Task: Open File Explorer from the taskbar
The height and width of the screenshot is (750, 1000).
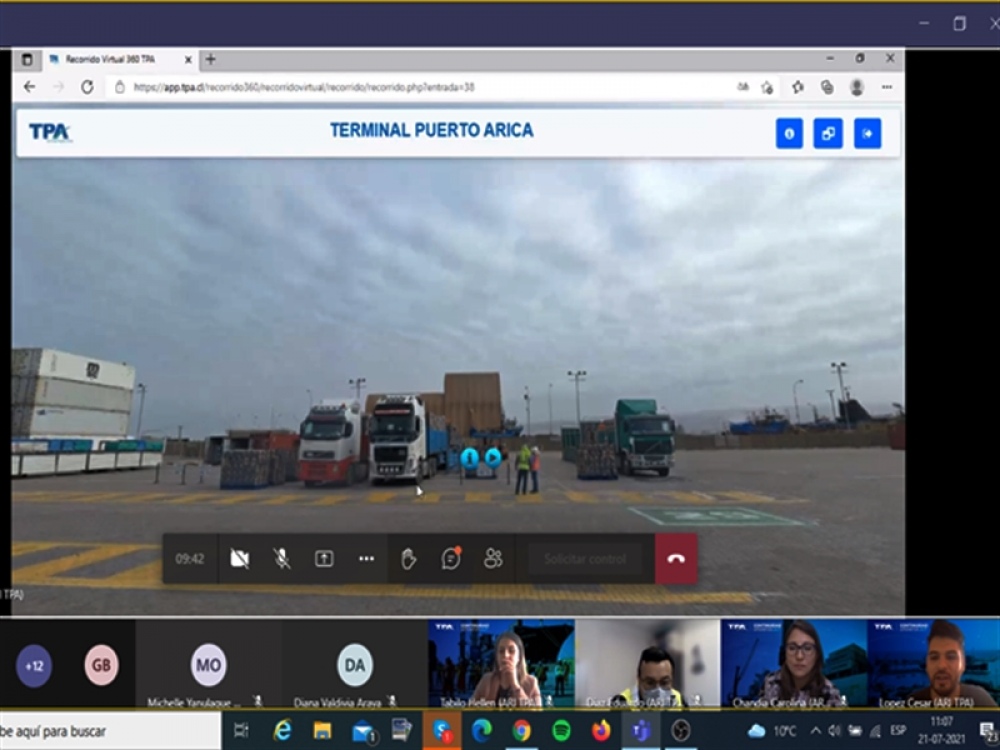Action: coord(322,731)
